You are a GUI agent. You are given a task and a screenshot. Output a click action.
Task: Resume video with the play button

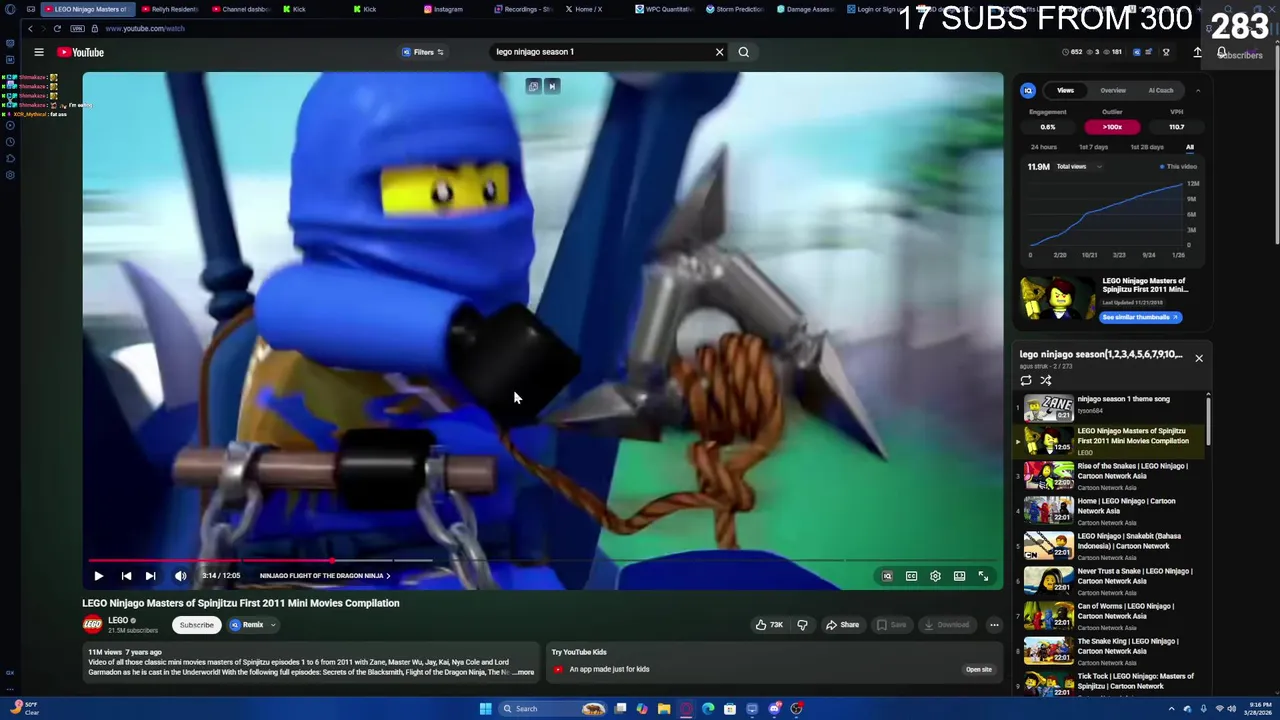pos(98,576)
